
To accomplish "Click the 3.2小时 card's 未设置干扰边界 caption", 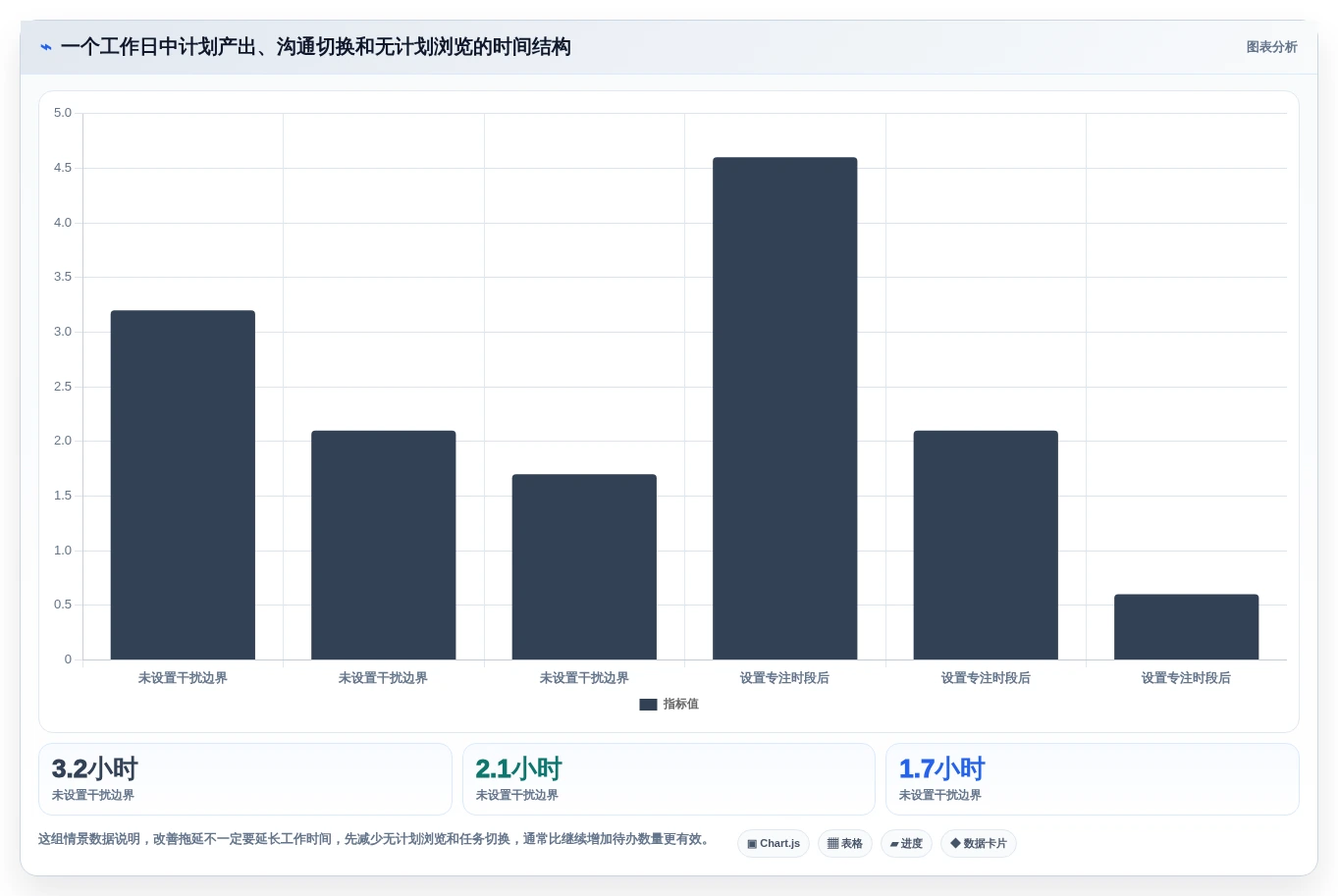I will click(x=93, y=795).
